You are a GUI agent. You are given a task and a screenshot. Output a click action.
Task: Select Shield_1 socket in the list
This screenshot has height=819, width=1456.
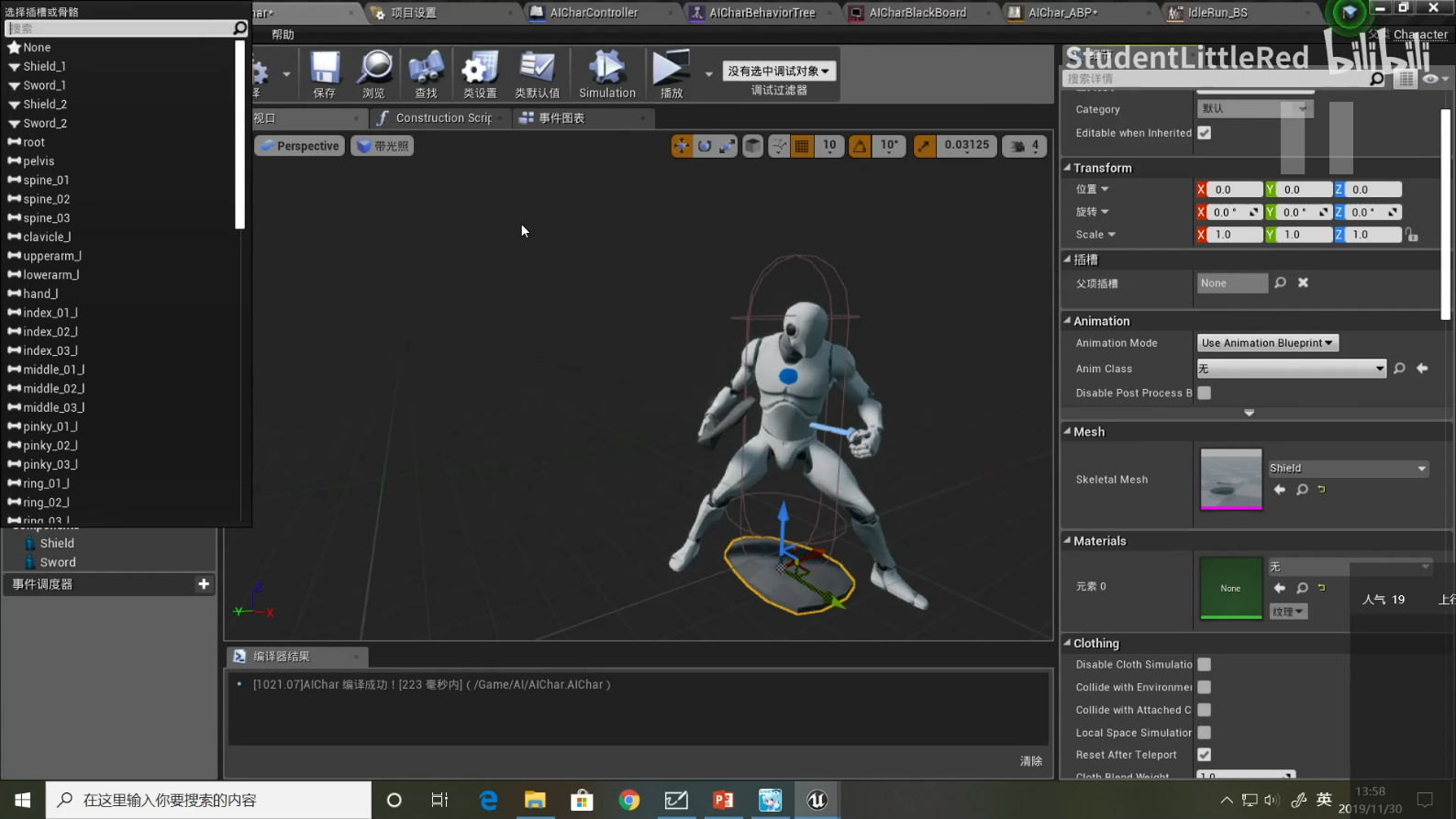pyautogui.click(x=44, y=66)
